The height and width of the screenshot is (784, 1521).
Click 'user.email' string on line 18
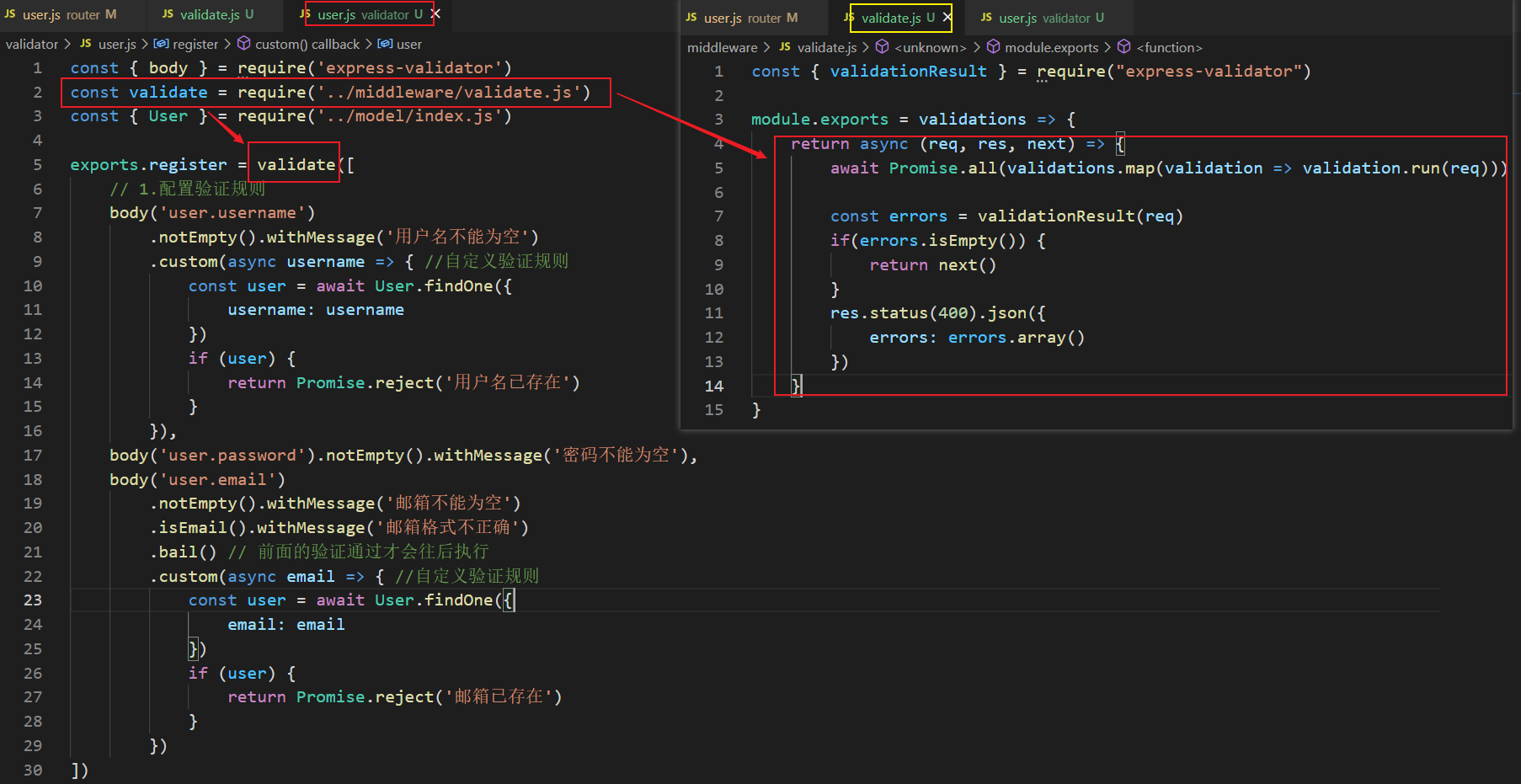(217, 479)
